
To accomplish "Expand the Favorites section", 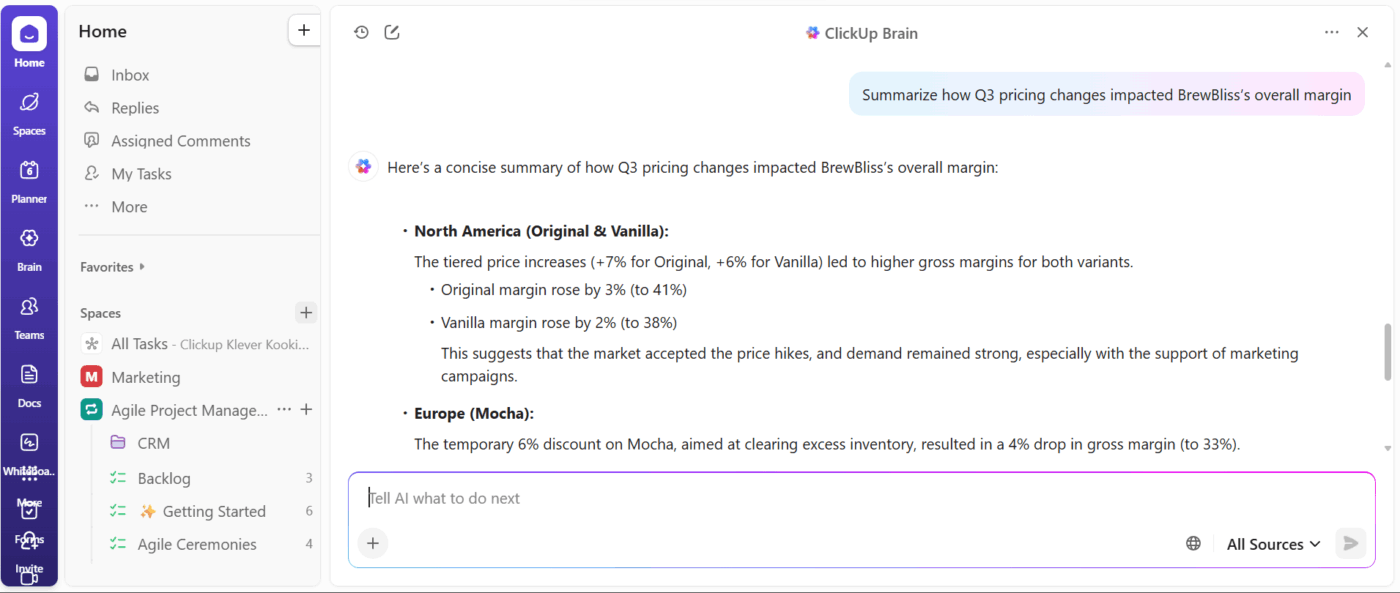I will tap(110, 266).
